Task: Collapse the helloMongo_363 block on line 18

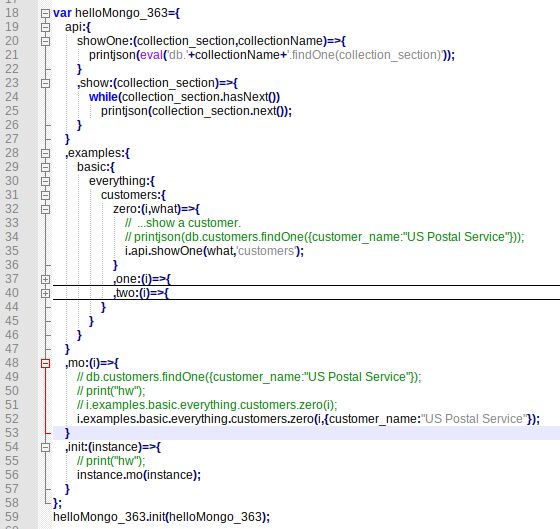Action: pyautogui.click(x=45, y=14)
